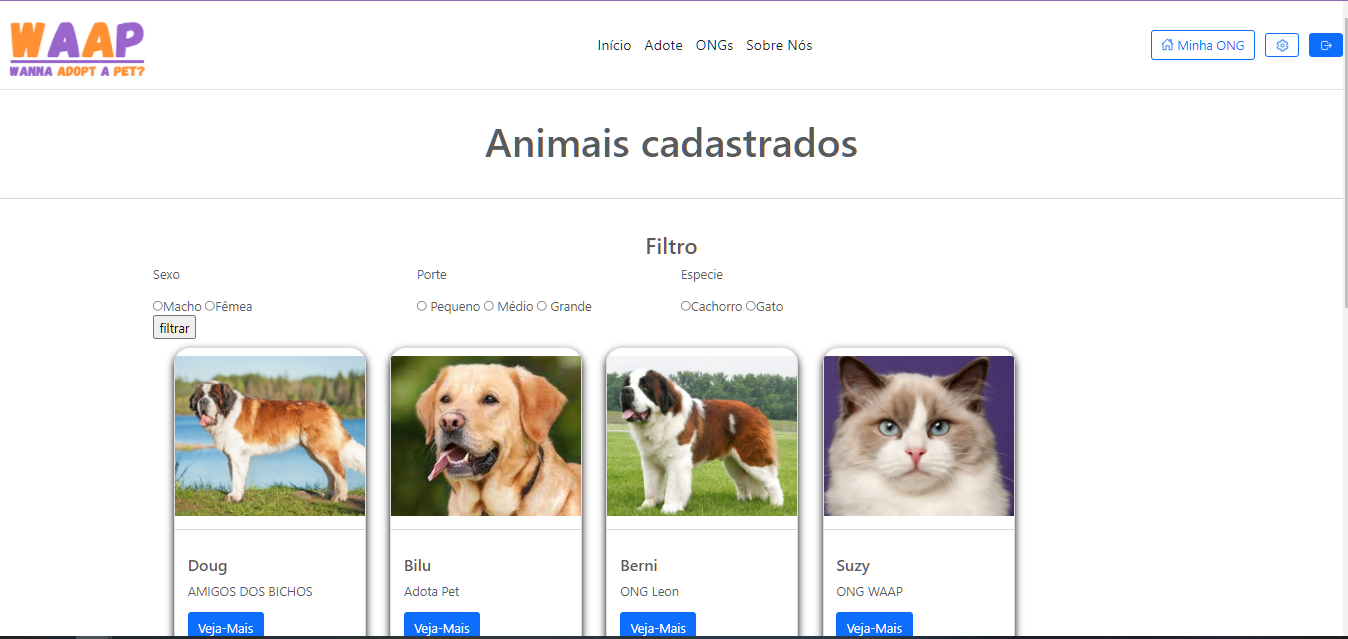Click Veja-Mais on Doug's card

coord(226,627)
